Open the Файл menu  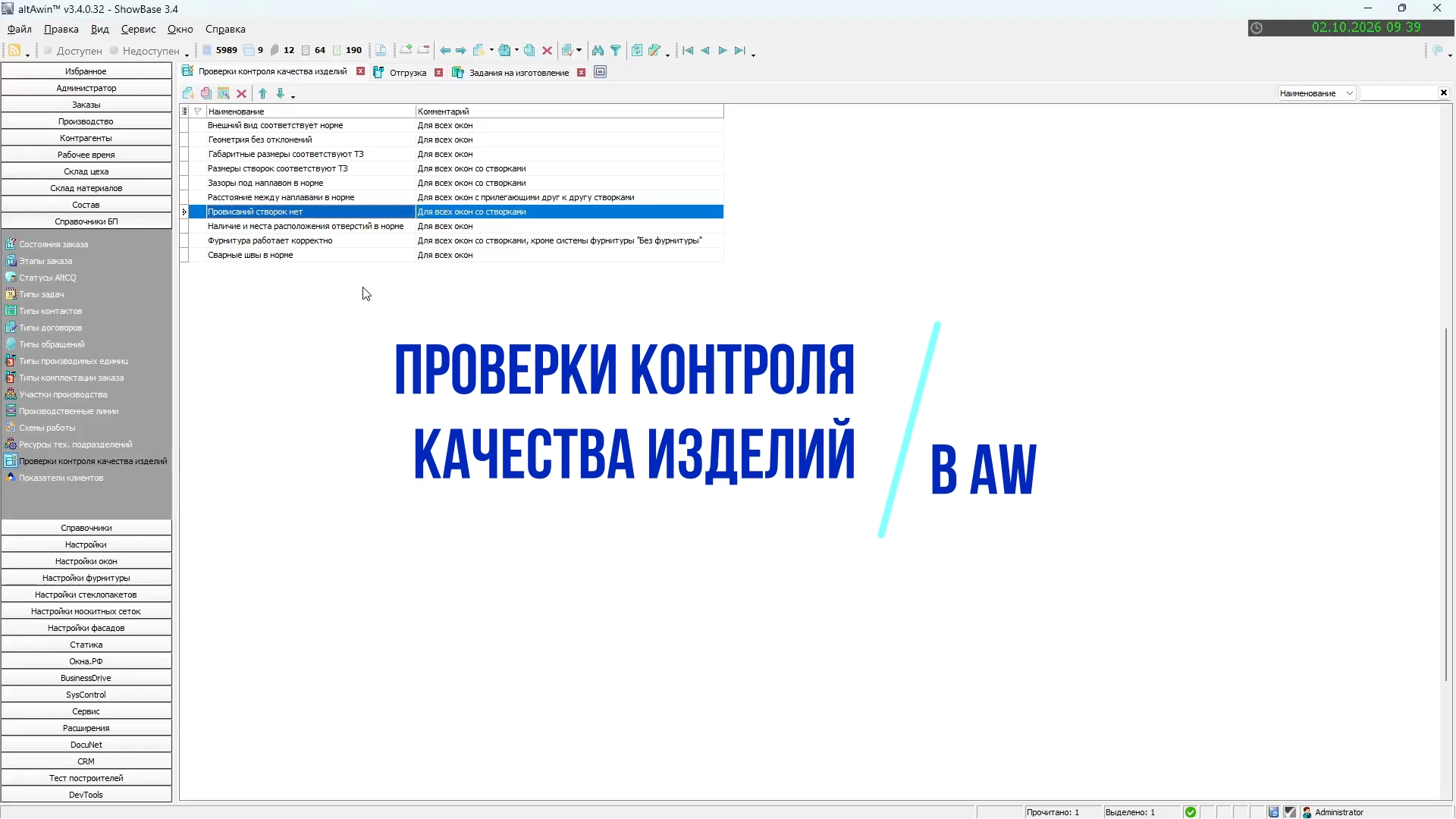(20, 29)
